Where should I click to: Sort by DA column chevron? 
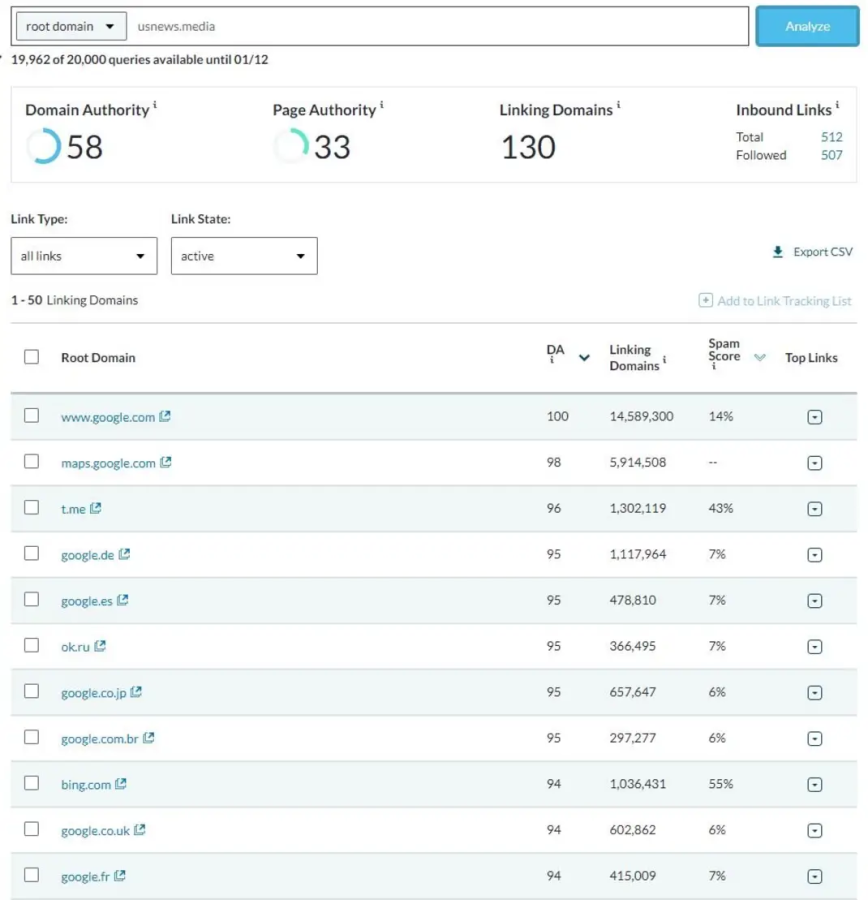click(x=584, y=358)
